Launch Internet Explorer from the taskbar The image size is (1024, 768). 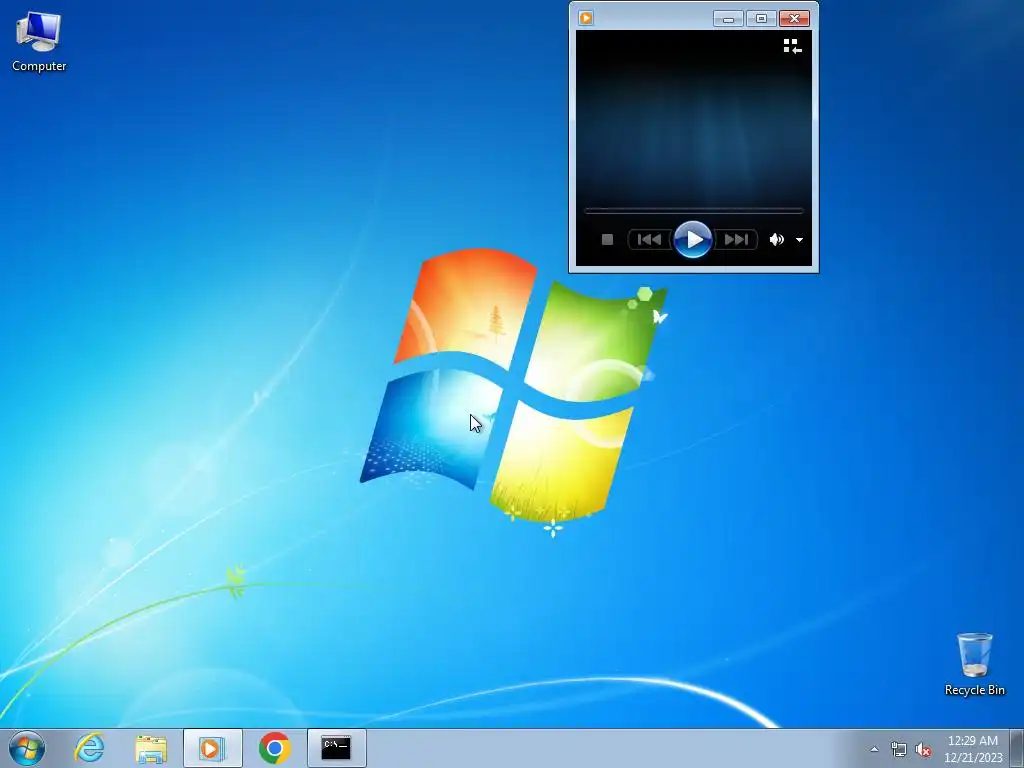(x=89, y=748)
